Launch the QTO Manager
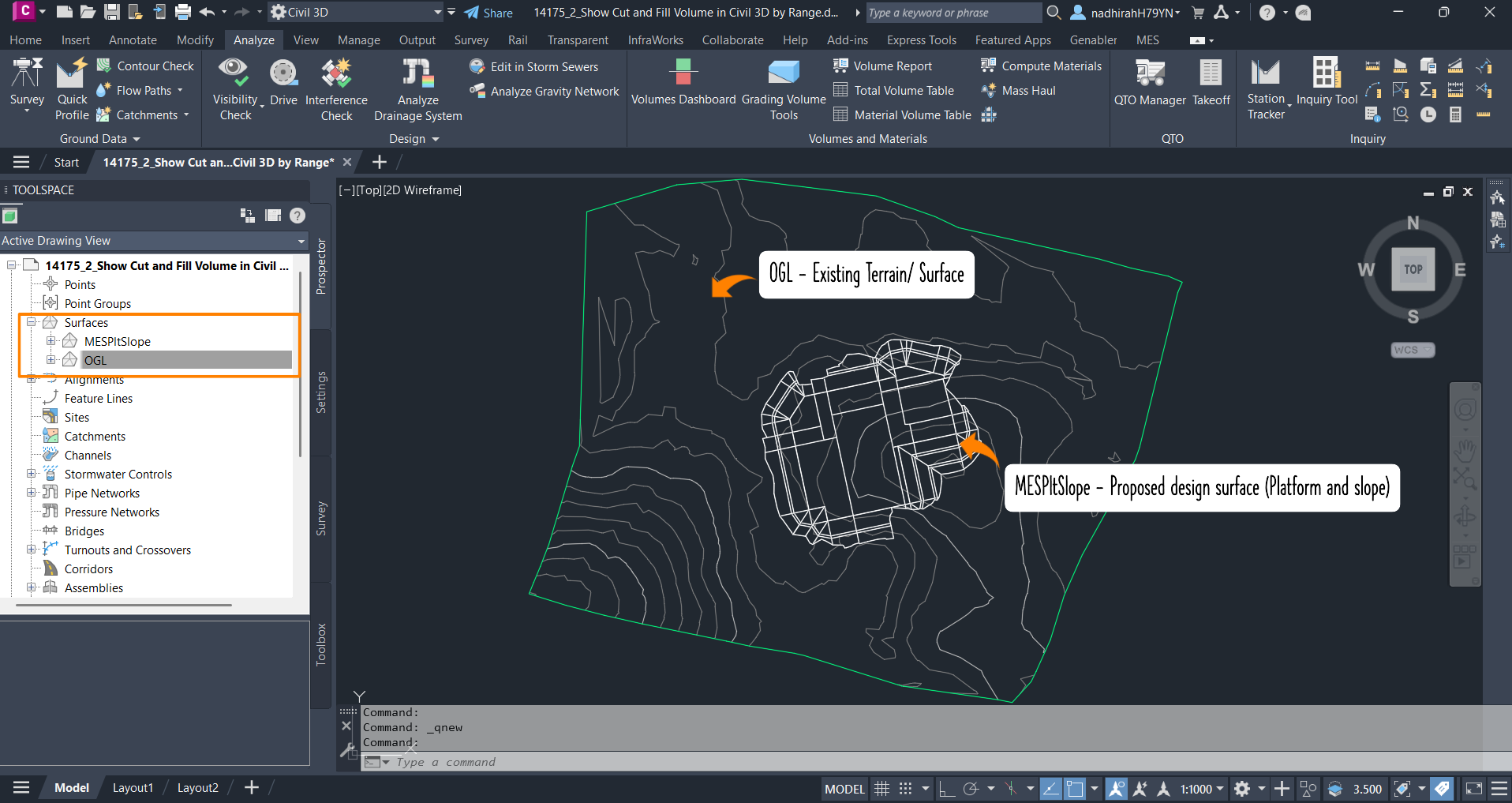 coord(1150,83)
